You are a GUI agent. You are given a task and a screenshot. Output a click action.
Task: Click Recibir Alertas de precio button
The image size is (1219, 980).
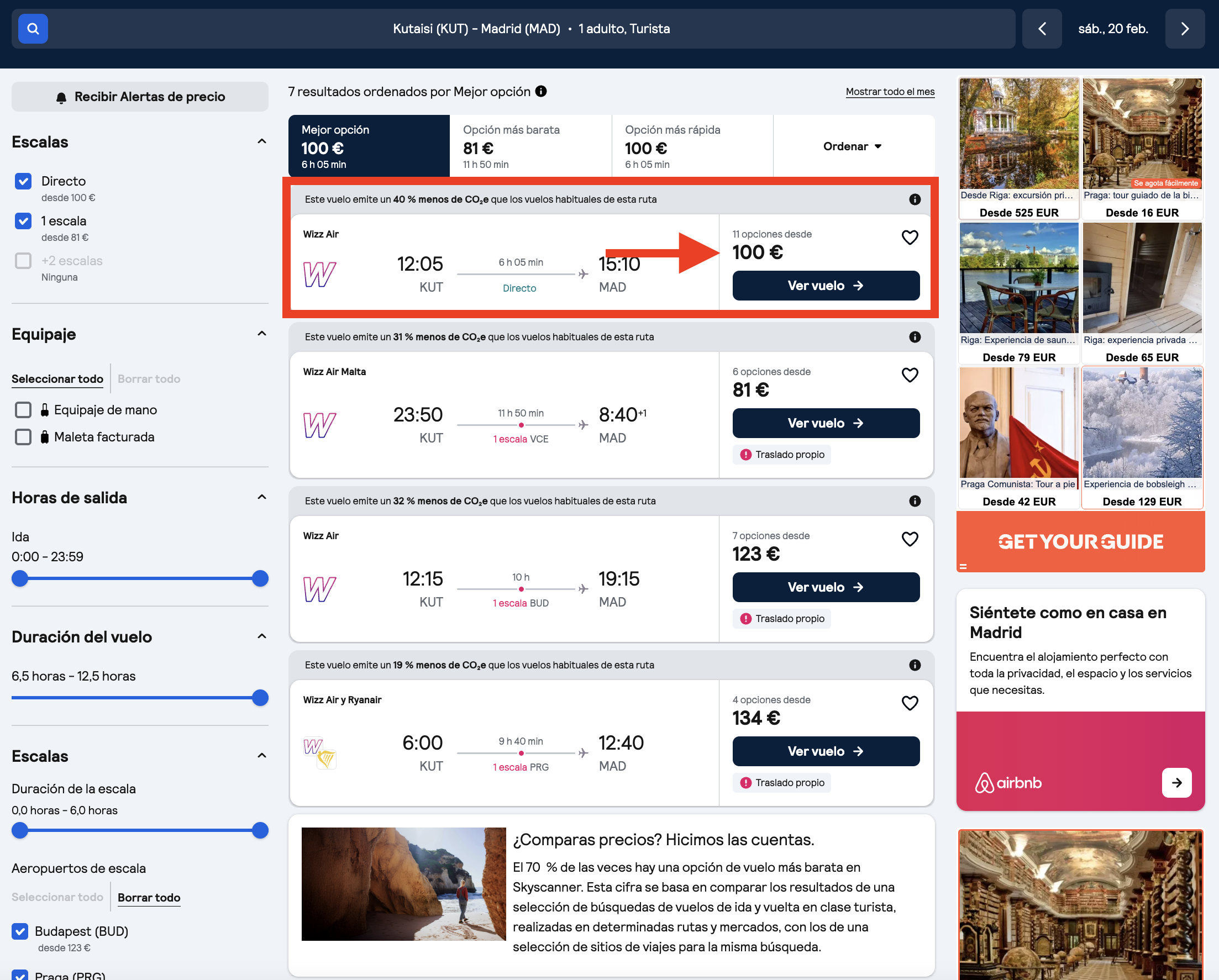pyautogui.click(x=140, y=97)
